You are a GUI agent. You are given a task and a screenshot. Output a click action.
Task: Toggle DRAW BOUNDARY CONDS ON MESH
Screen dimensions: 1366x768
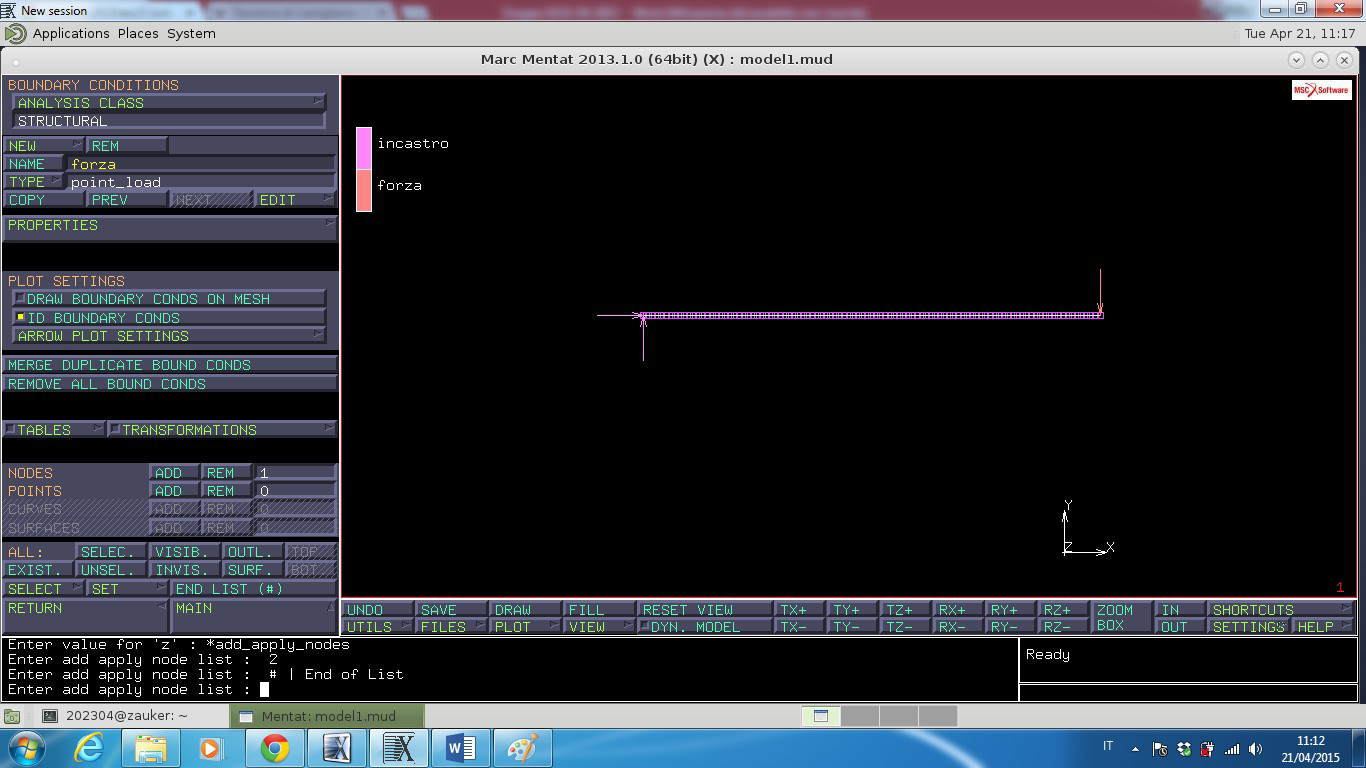coord(168,299)
